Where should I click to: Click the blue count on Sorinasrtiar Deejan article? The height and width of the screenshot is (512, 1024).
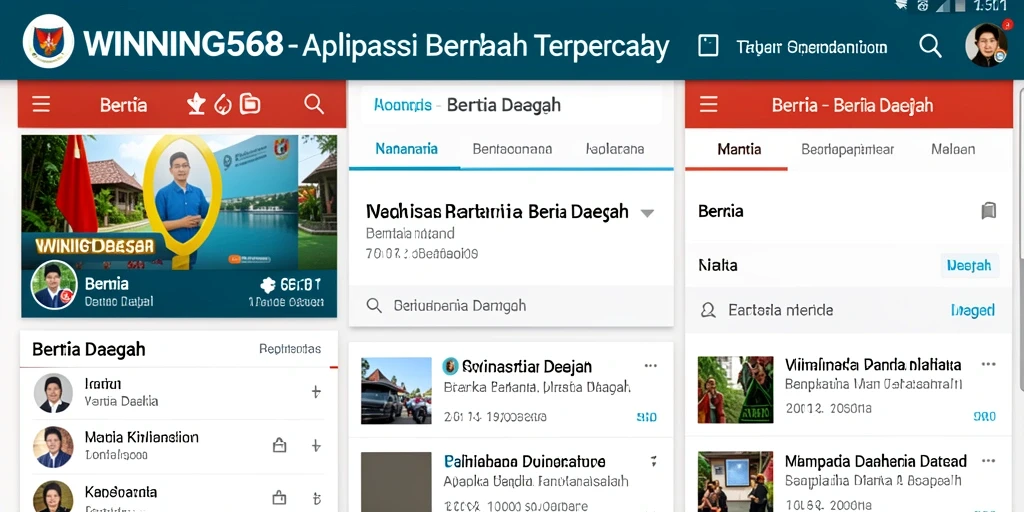click(x=647, y=417)
